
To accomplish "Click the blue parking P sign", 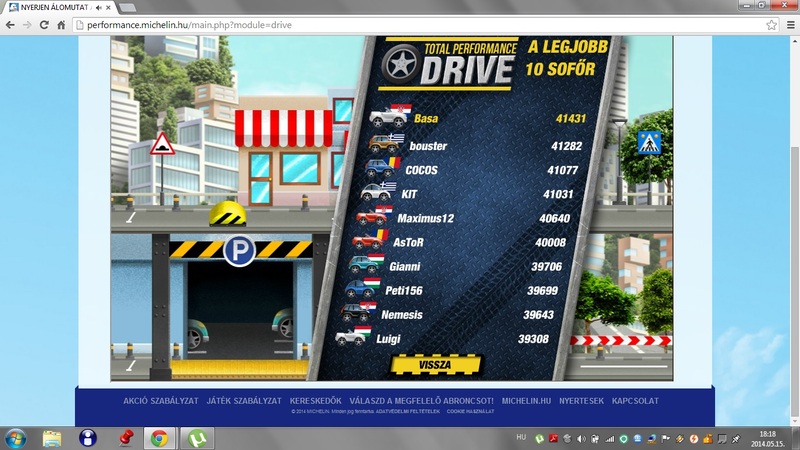I will (239, 252).
